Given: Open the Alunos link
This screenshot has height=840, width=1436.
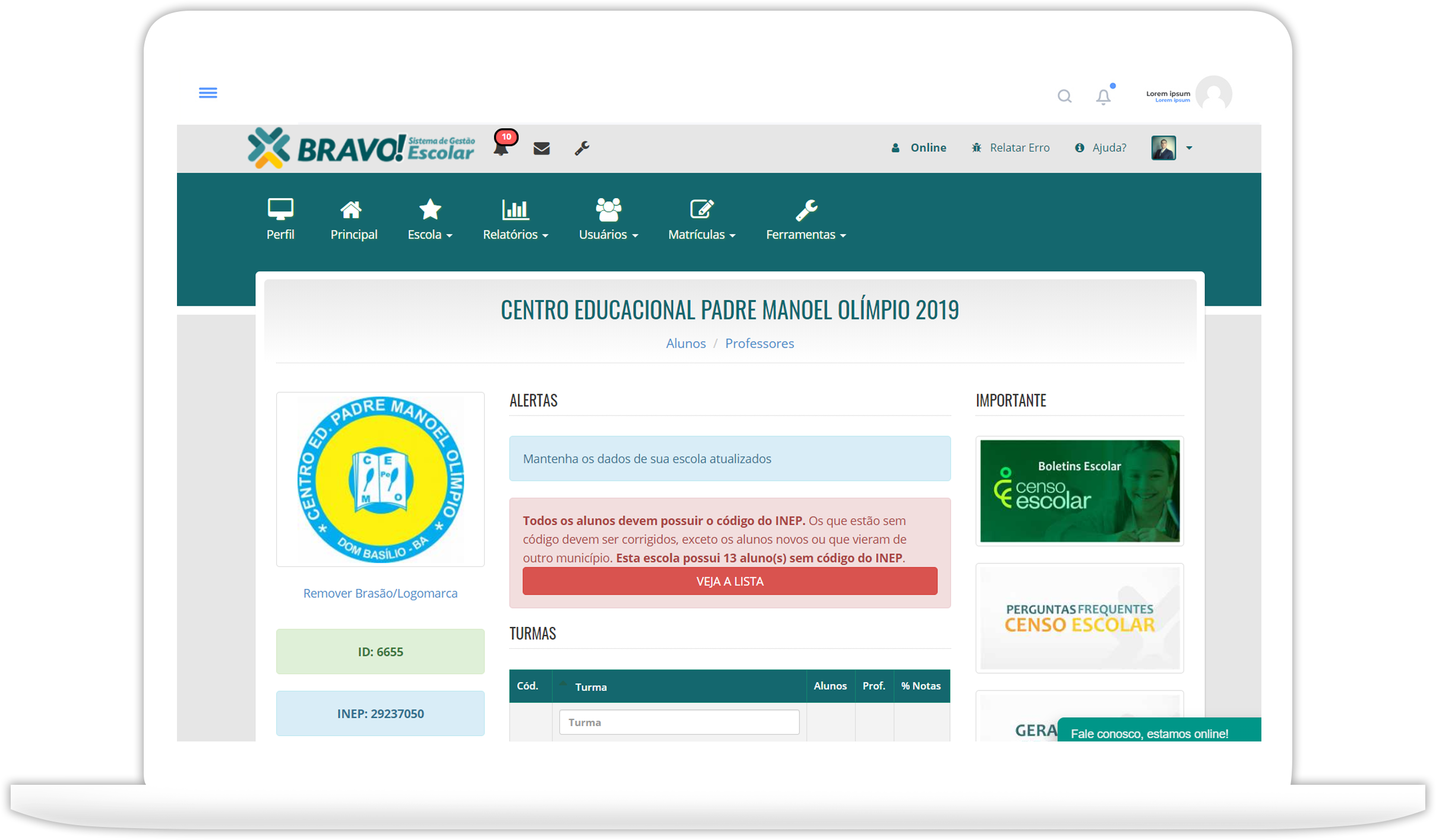Looking at the screenshot, I should 686,343.
